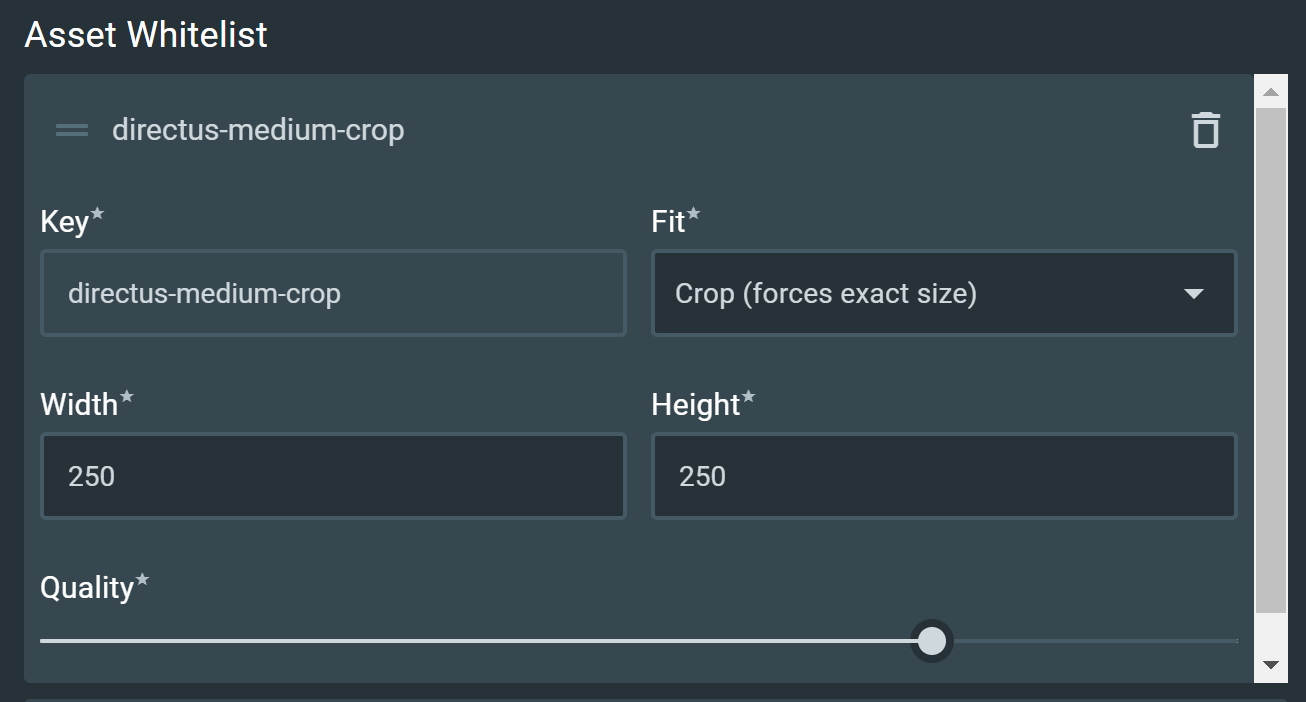1306x702 pixels.
Task: Click the Fit field label
Action: tap(669, 222)
